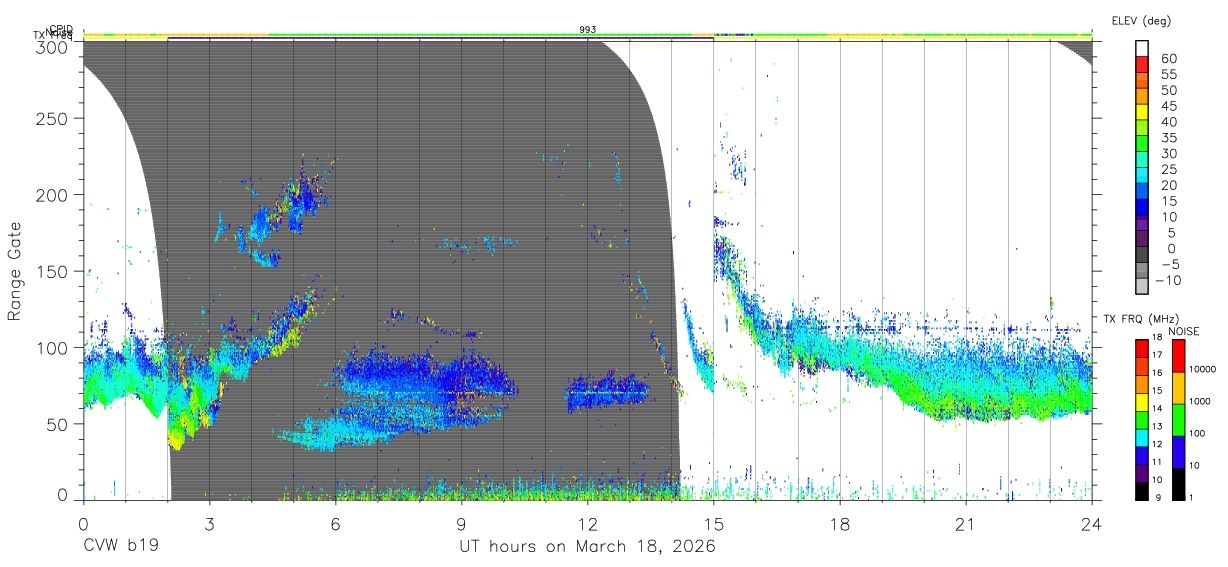This screenshot has height=567, width=1228.
Task: Click the 'NOISE' legend title
Action: [x=1183, y=331]
